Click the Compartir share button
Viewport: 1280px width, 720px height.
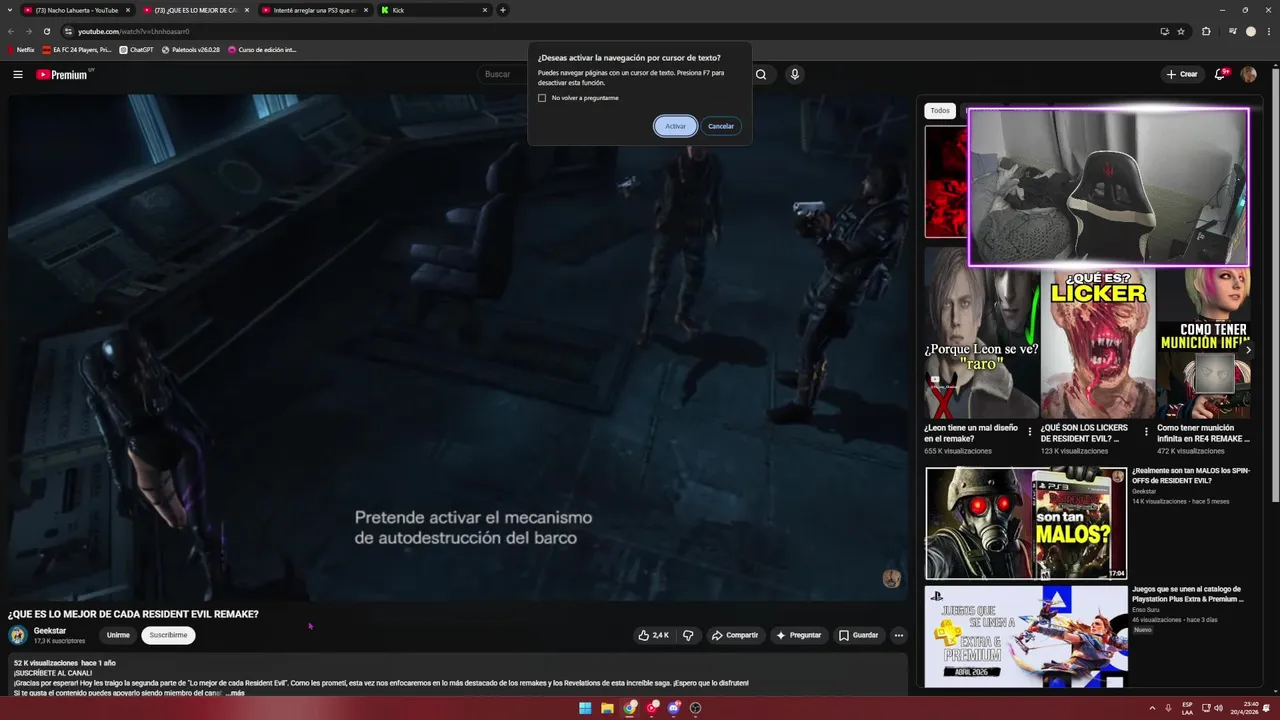[734, 635]
